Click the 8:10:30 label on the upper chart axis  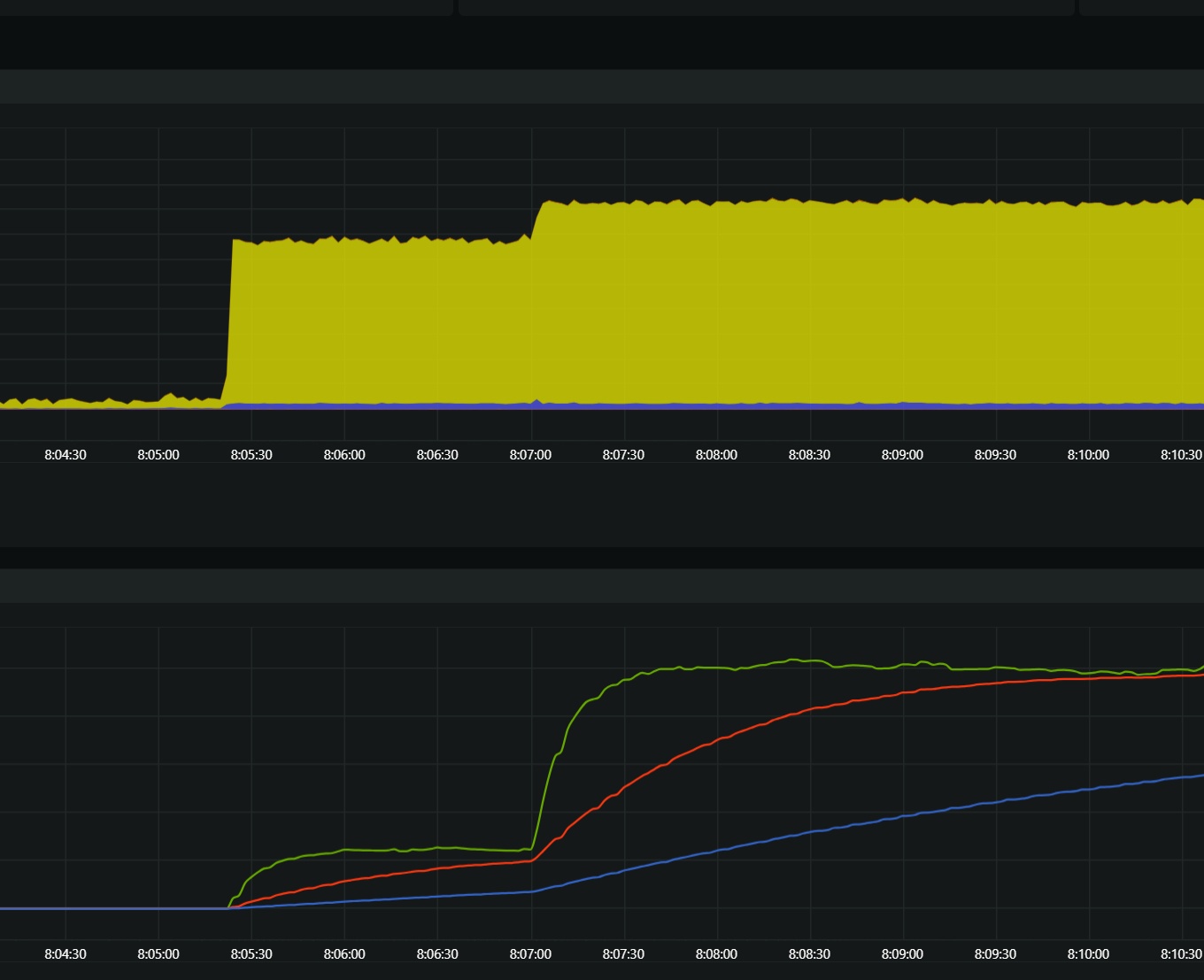point(1181,455)
